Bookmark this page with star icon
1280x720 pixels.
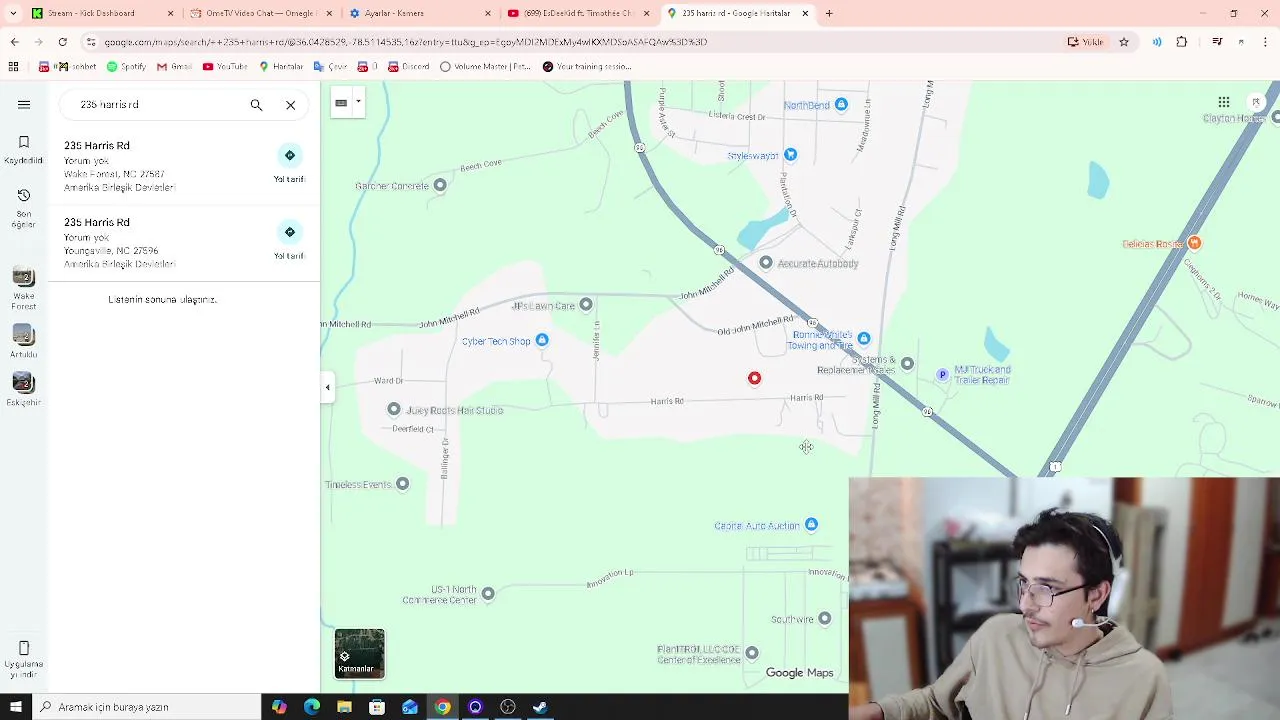pyautogui.click(x=1124, y=42)
